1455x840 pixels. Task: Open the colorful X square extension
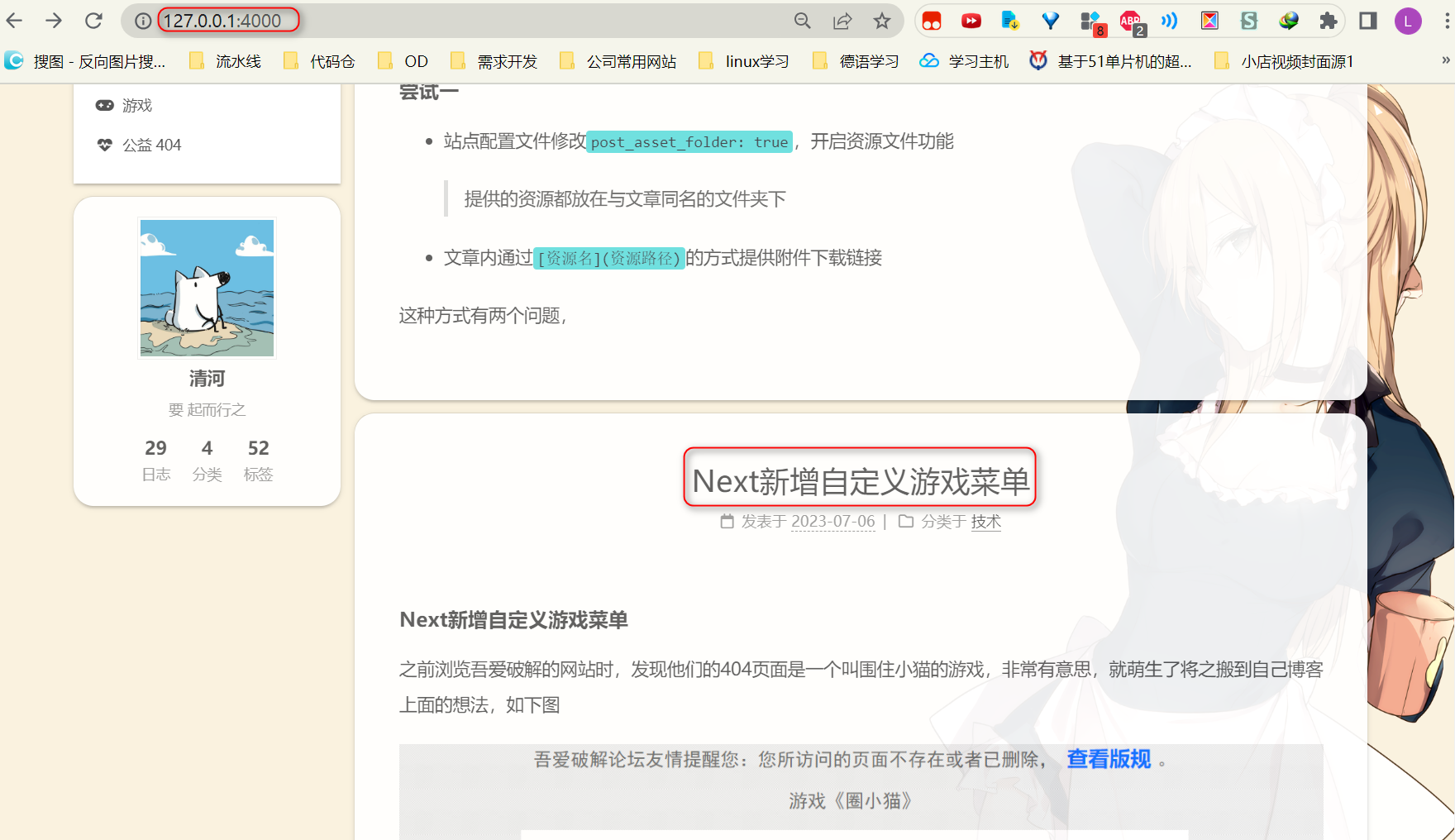point(1209,21)
